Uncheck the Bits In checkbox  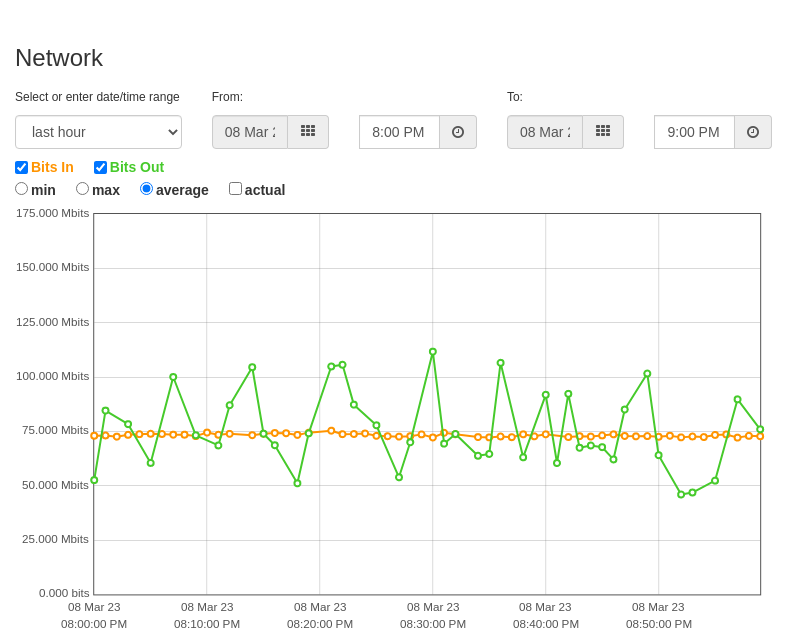22,167
